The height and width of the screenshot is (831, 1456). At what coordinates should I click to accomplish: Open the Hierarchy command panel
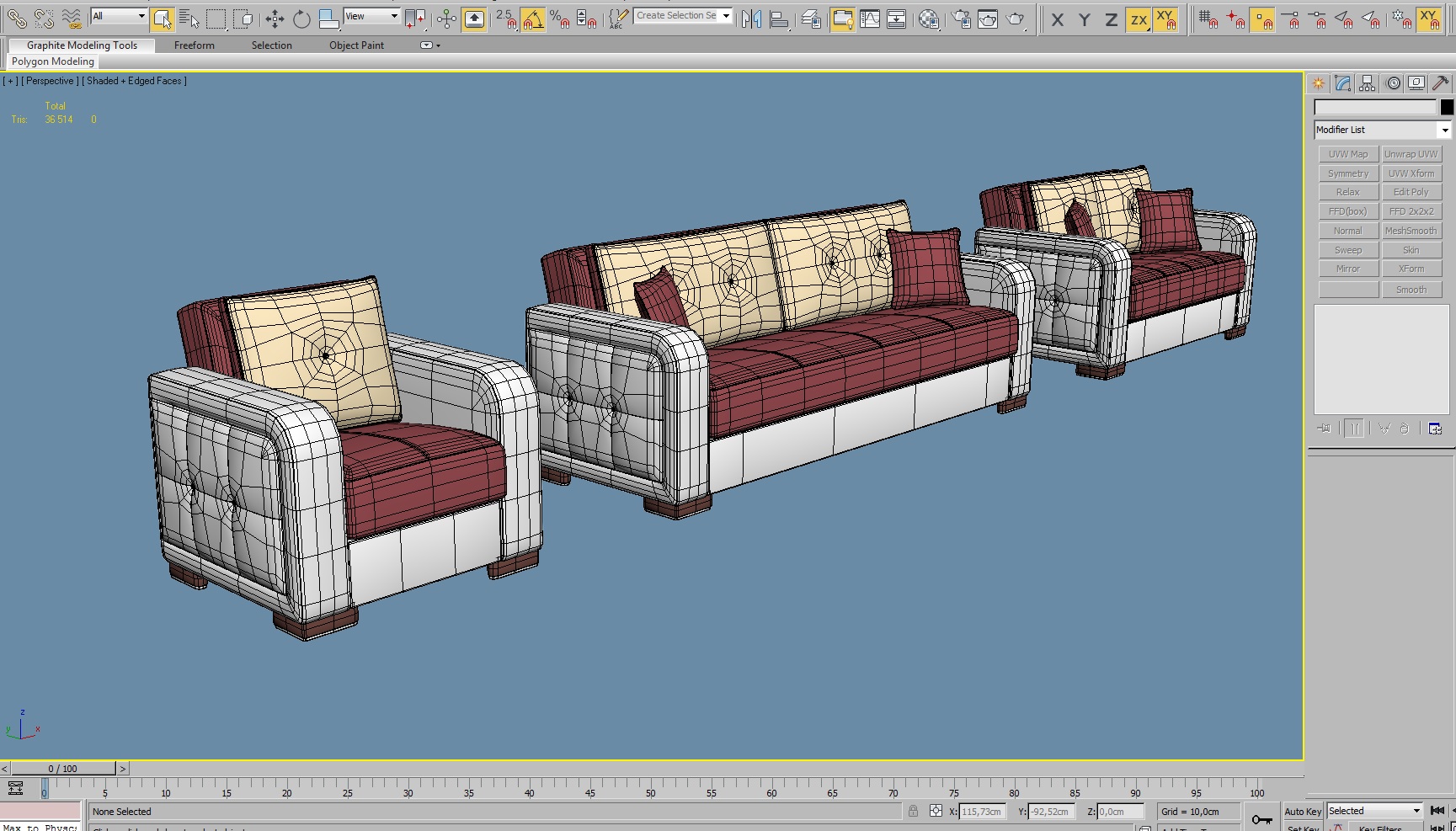click(x=1368, y=83)
